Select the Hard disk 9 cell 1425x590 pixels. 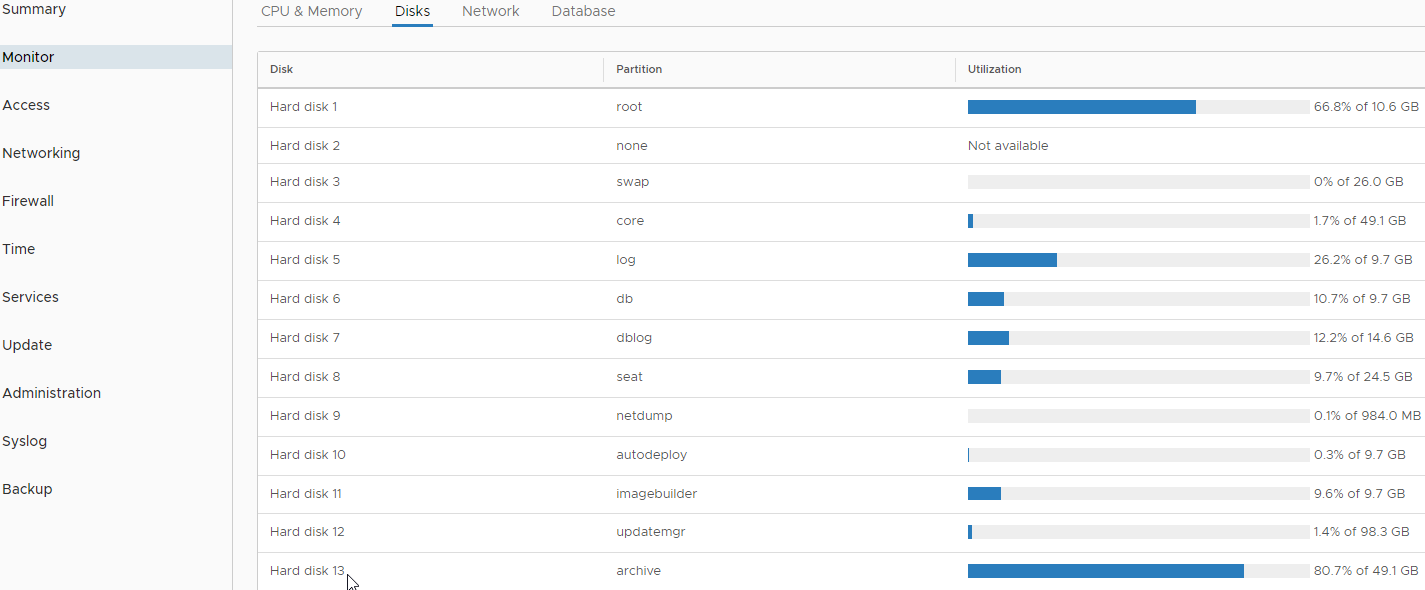(x=305, y=415)
